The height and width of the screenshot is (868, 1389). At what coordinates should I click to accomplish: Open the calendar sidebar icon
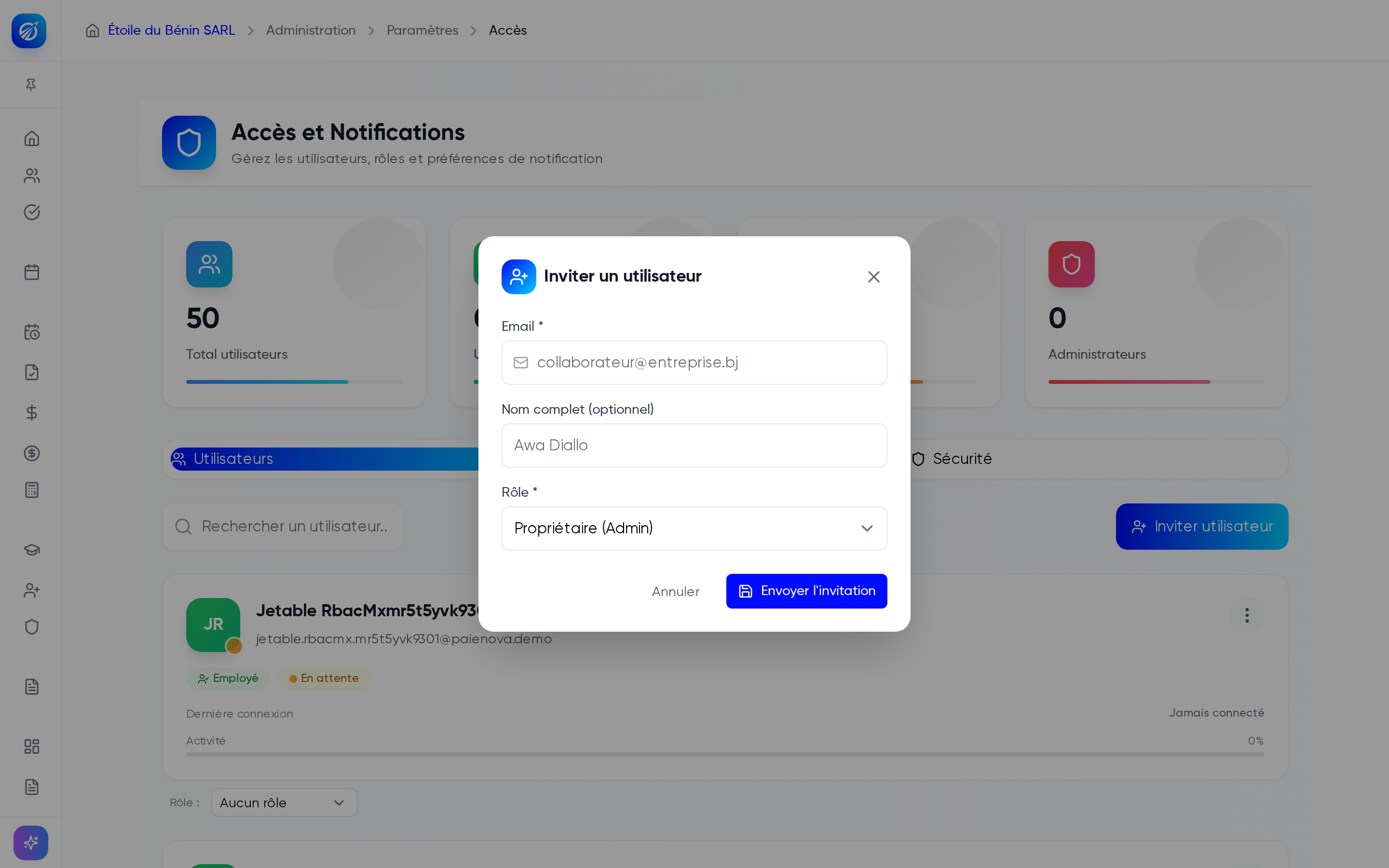coord(31,271)
